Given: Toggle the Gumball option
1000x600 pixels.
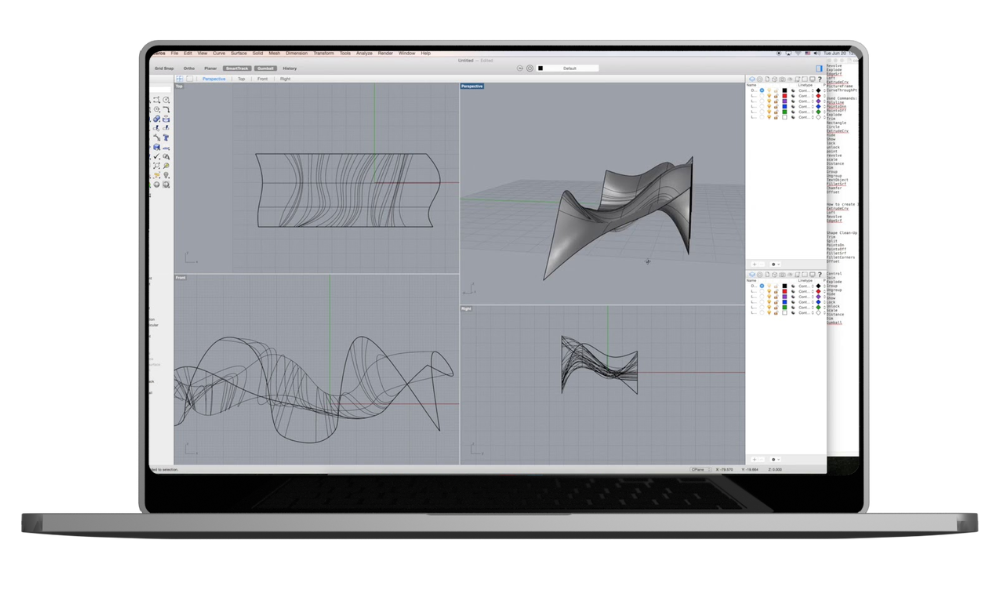Looking at the screenshot, I should coord(264,68).
